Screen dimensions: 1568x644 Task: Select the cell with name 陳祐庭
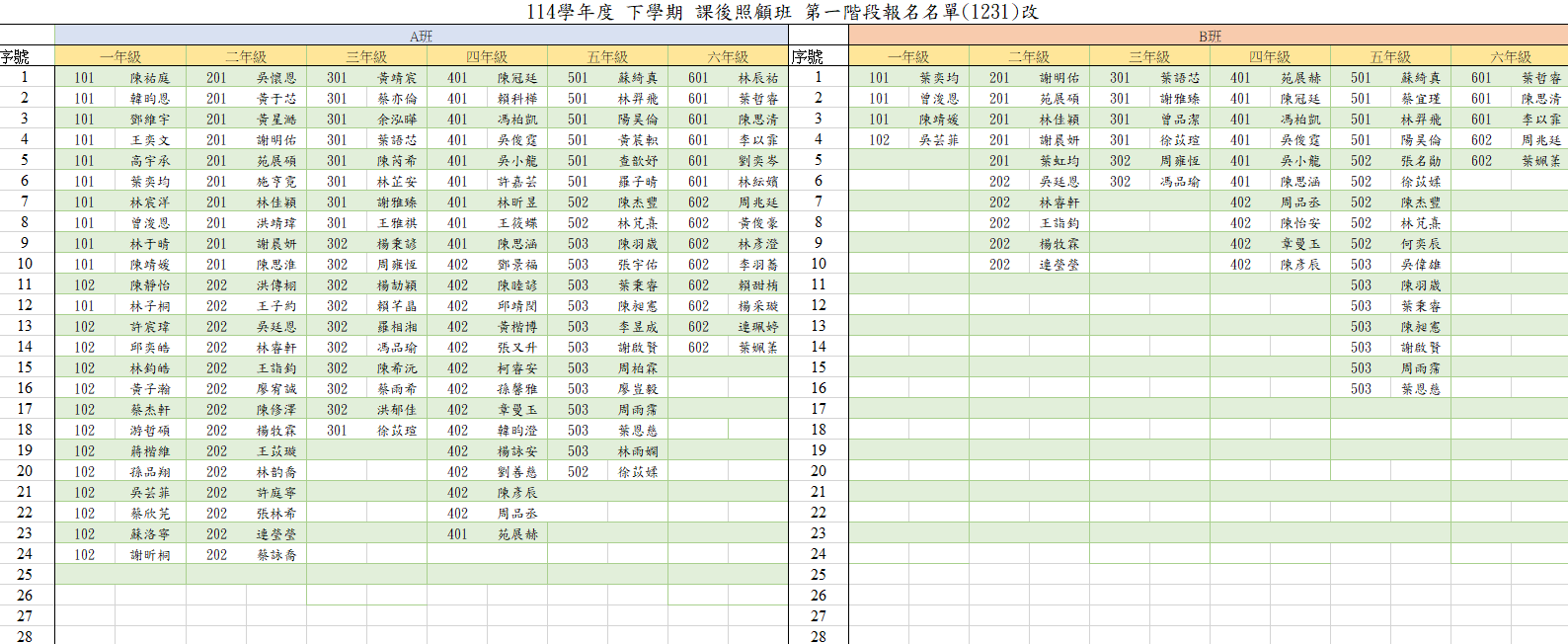(150, 78)
